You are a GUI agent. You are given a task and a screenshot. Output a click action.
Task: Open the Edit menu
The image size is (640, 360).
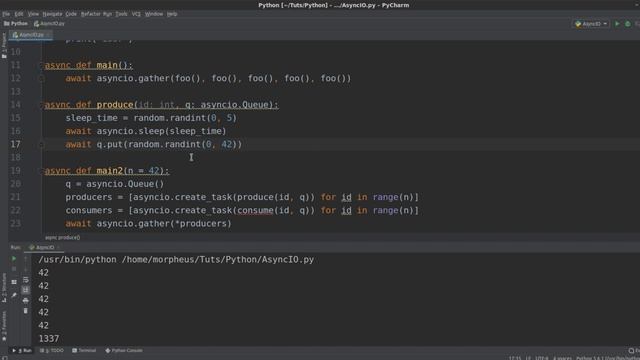coord(19,14)
